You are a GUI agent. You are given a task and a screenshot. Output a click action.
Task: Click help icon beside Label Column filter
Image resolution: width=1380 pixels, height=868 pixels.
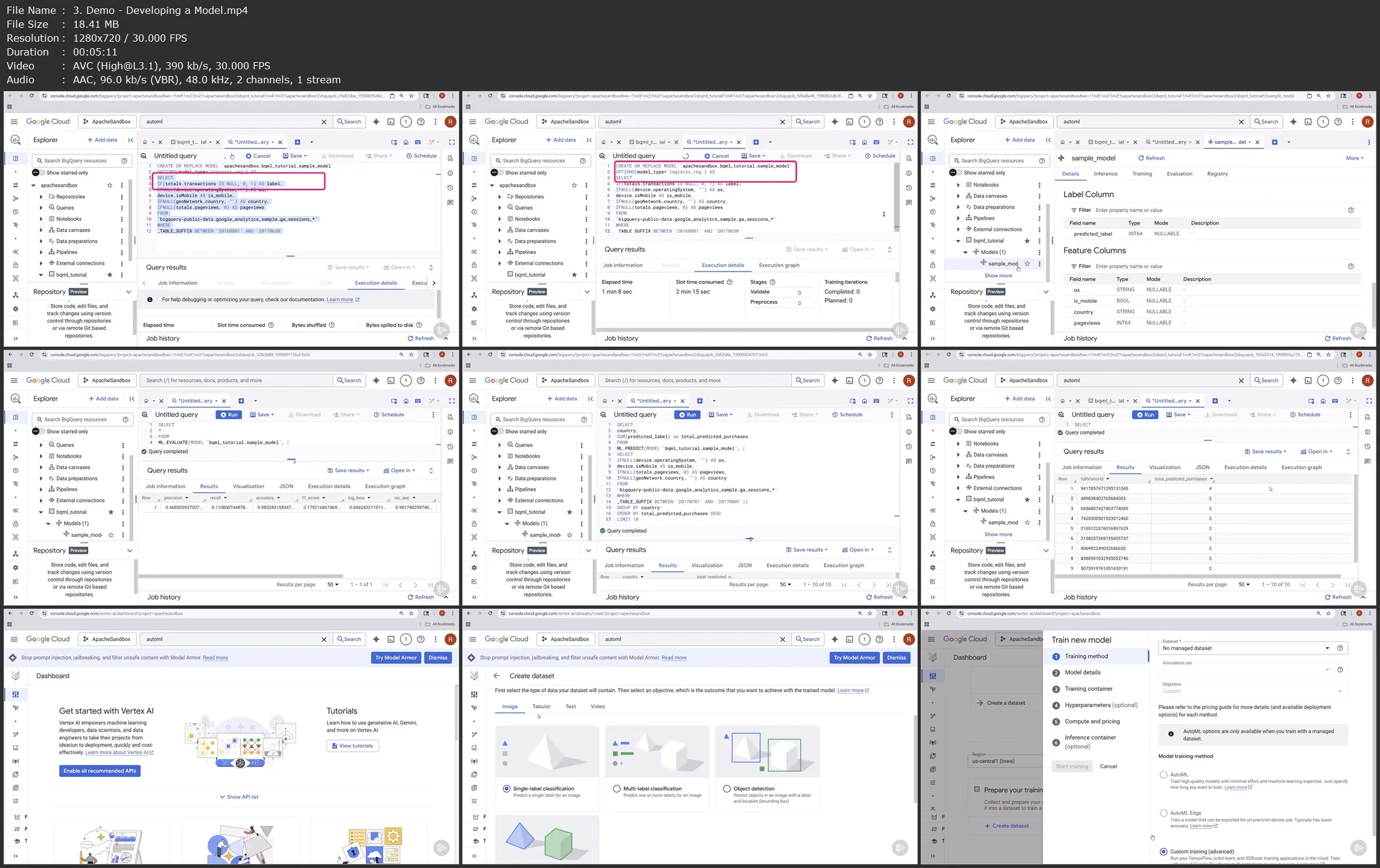click(1350, 211)
